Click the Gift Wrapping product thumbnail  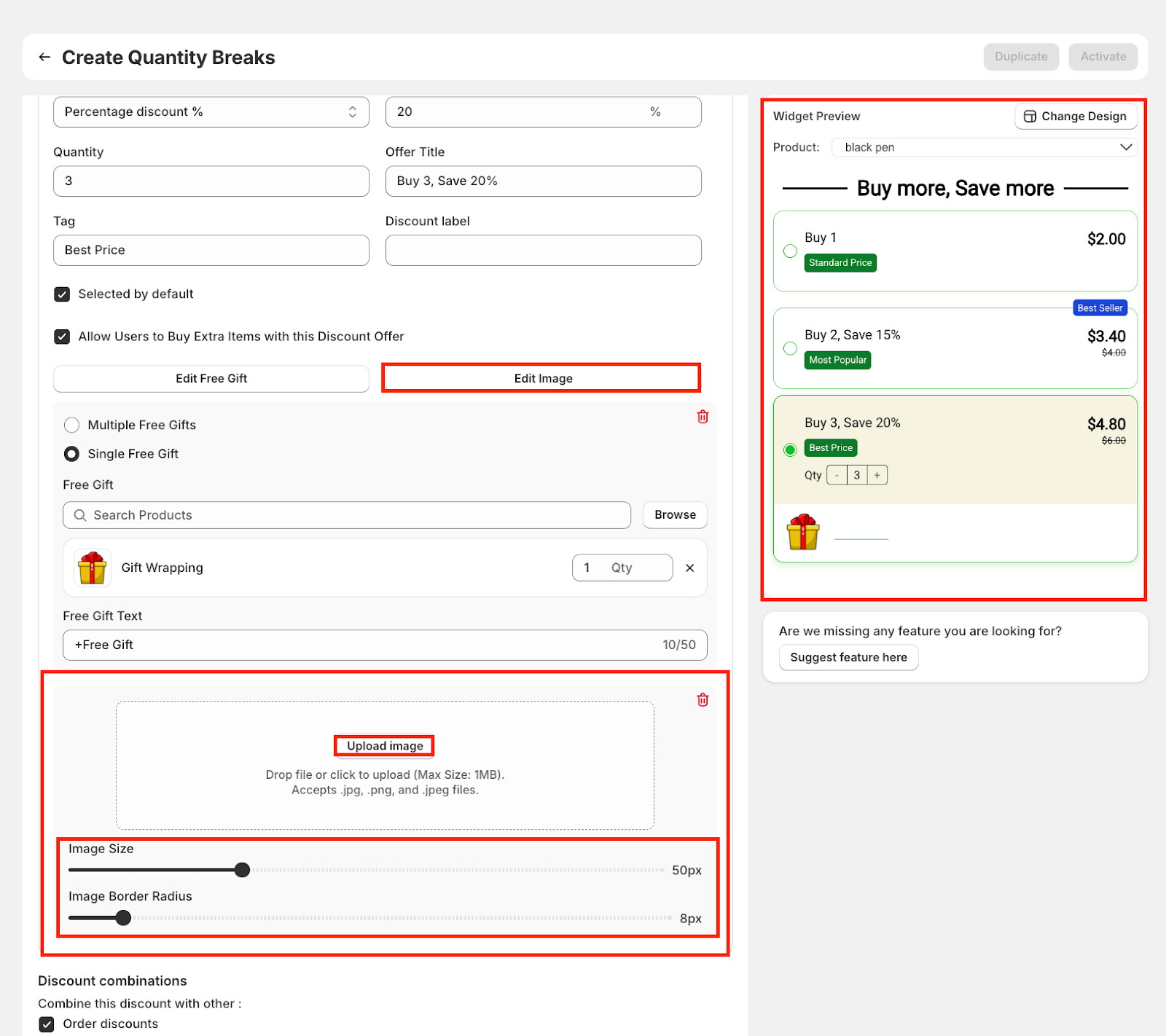coord(93,568)
